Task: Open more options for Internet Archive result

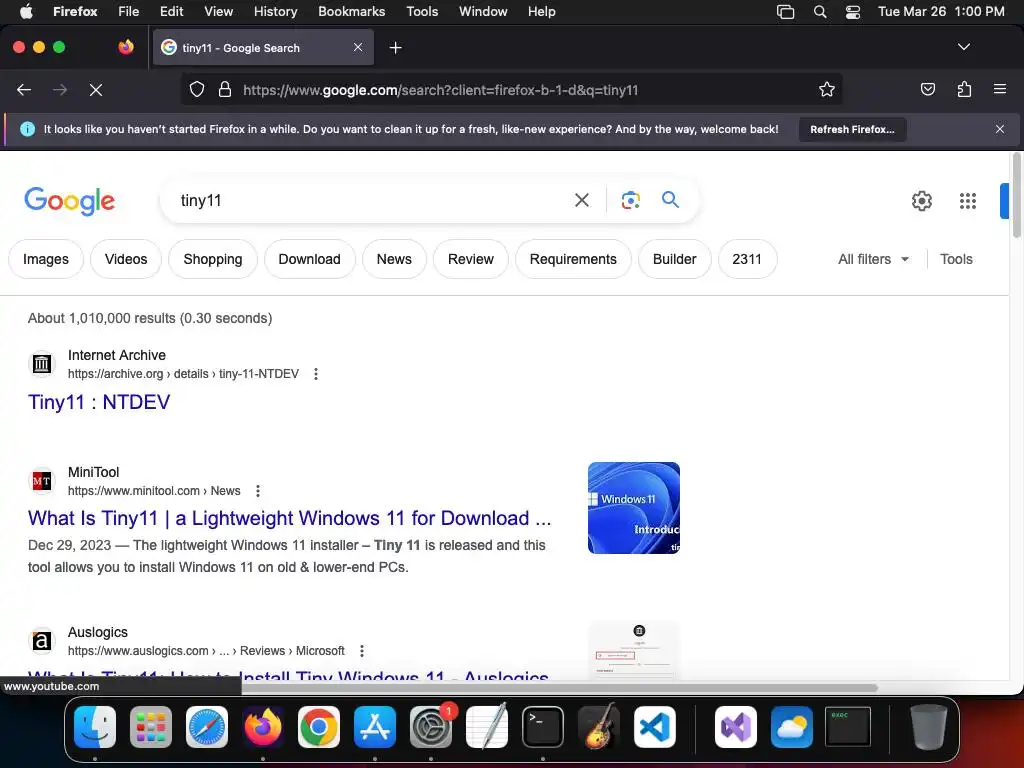Action: (316, 374)
